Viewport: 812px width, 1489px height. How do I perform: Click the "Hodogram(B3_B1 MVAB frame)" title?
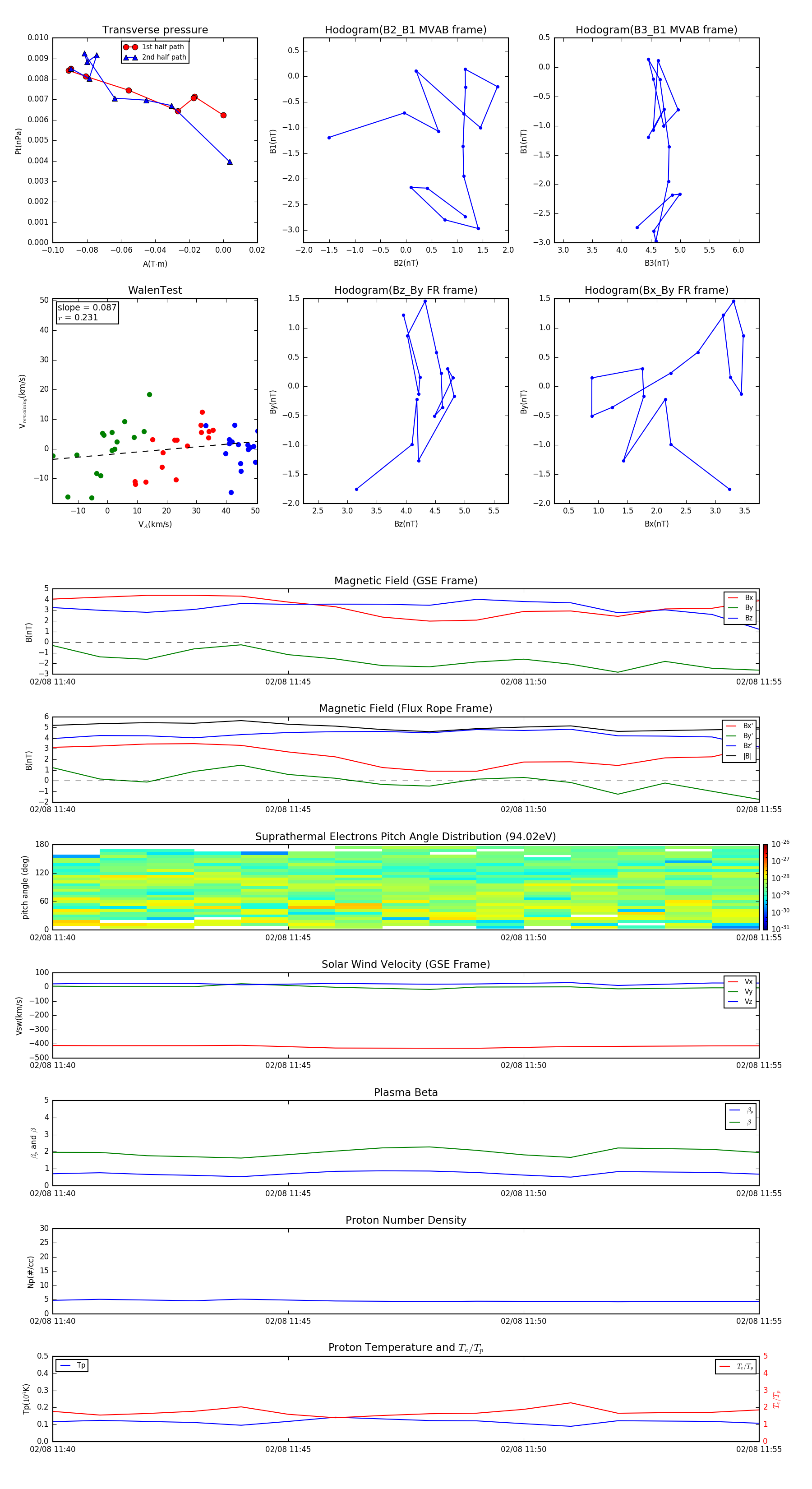click(656, 30)
